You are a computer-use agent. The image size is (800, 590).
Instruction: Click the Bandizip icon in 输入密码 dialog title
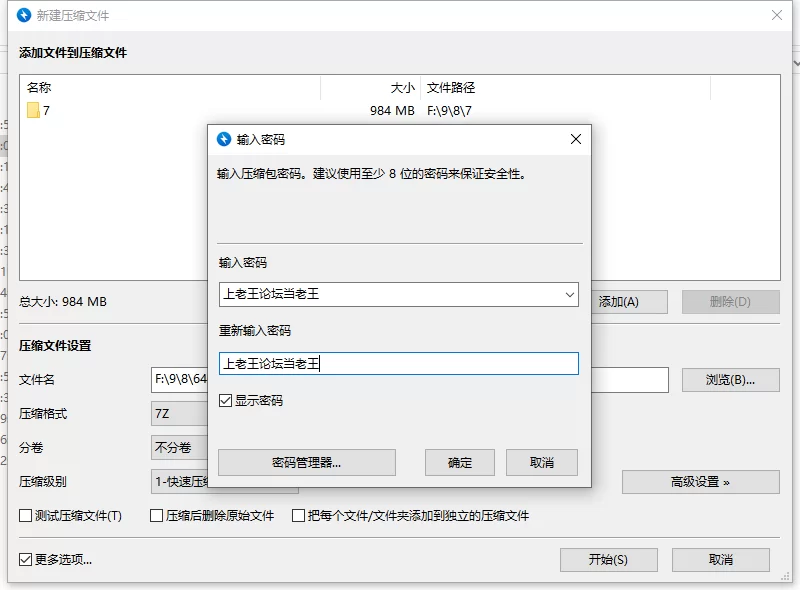(223, 139)
